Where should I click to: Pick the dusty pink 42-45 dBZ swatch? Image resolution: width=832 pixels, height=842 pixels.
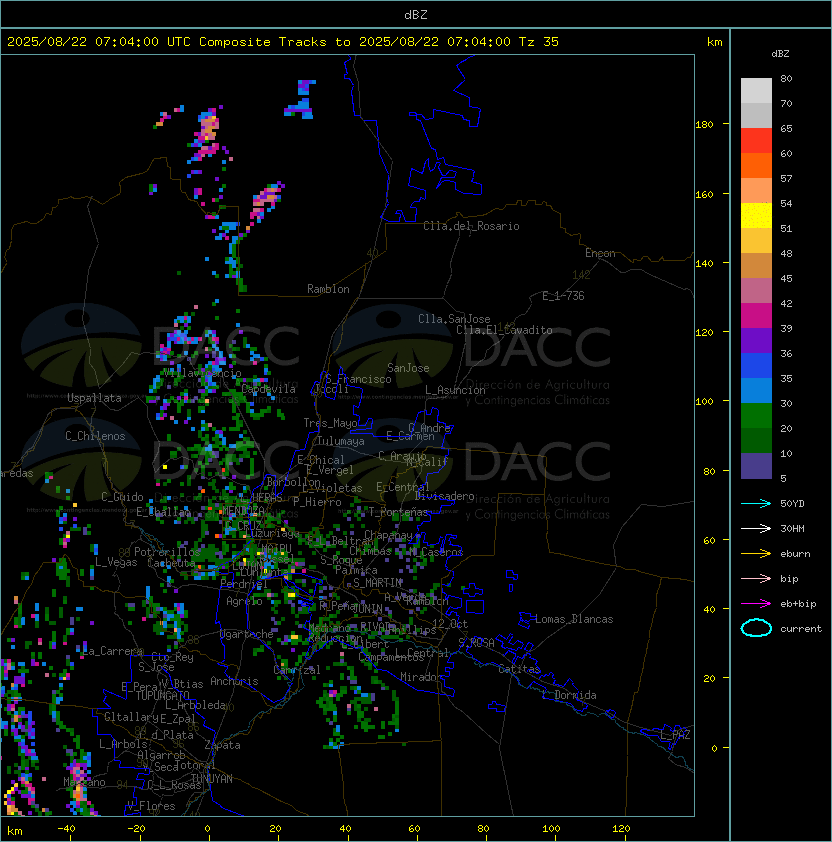(756, 291)
